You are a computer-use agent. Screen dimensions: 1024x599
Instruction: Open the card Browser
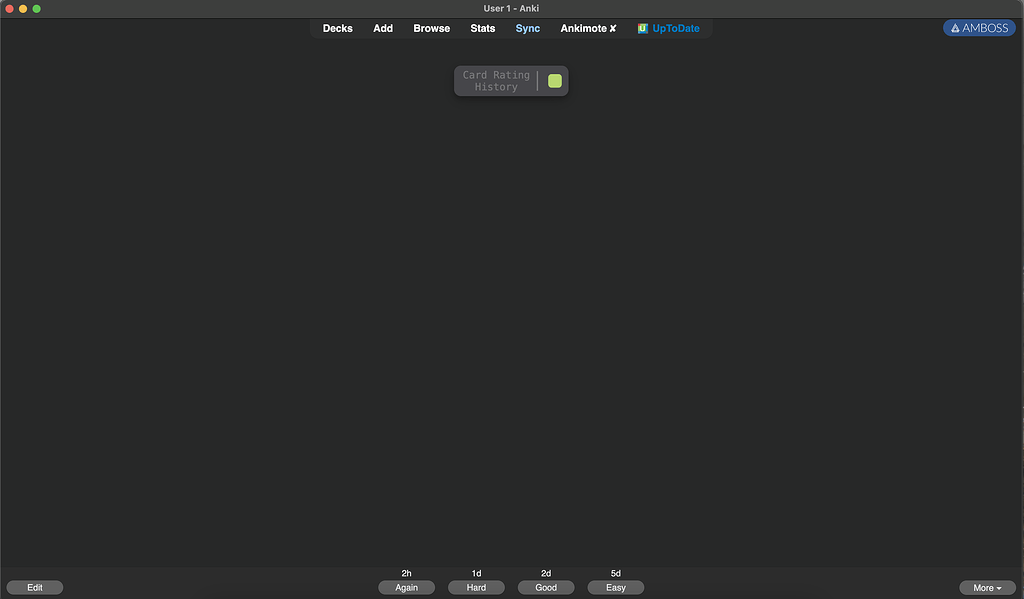[x=431, y=28]
